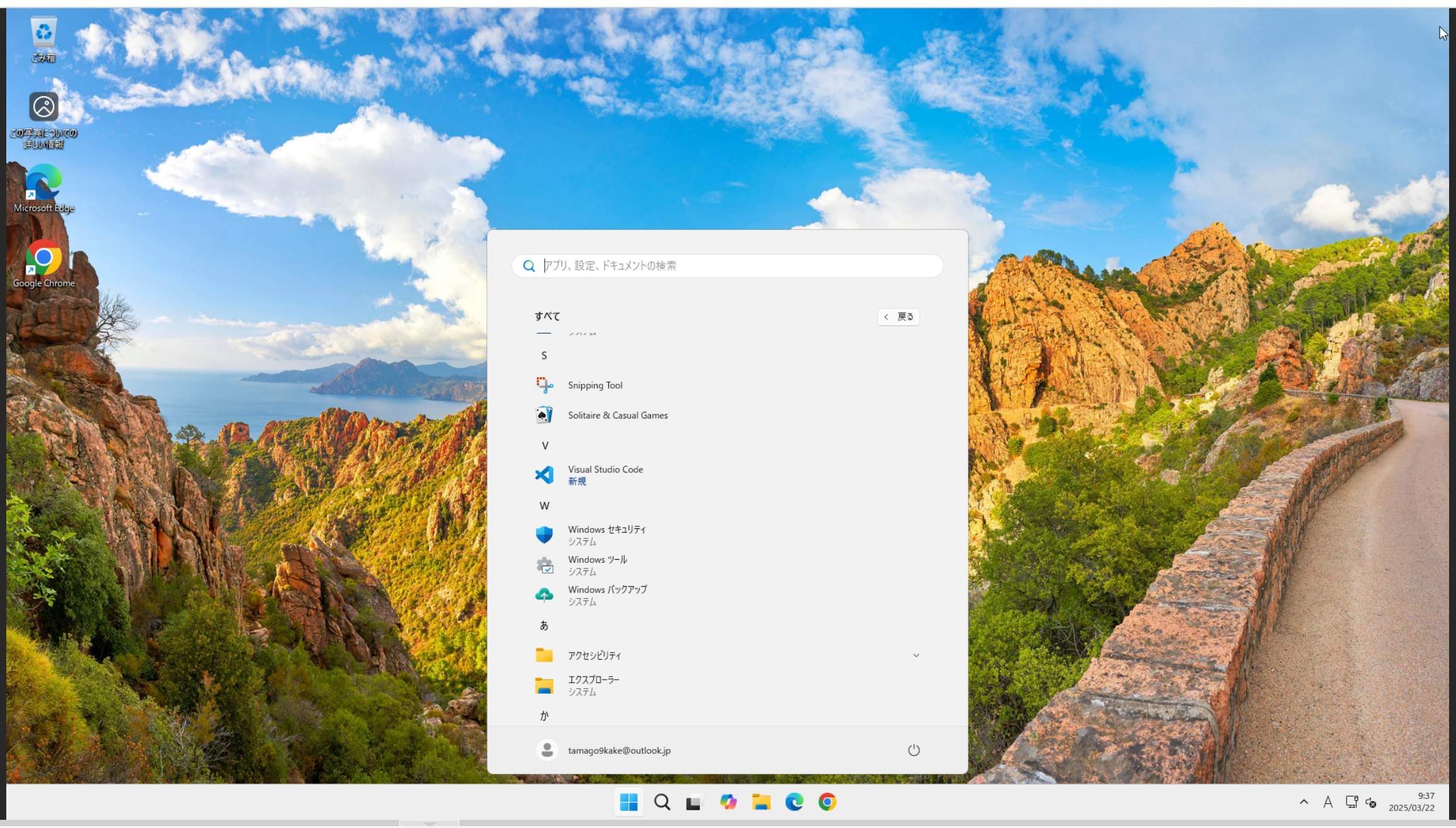Screen dimensions: 1456x828
Task: Launch エクスプローラー from app list
Action: tap(593, 685)
